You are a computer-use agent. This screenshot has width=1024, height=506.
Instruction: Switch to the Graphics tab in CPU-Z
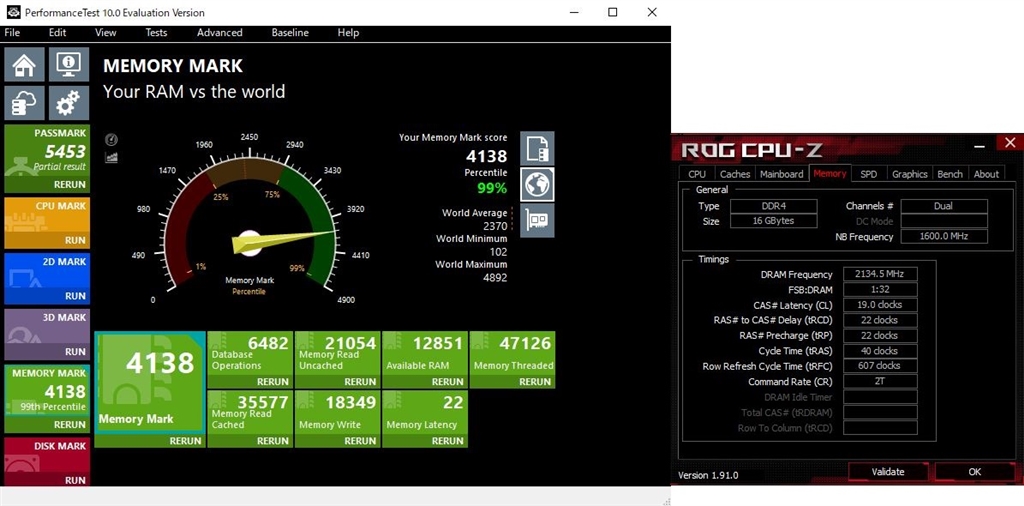pyautogui.click(x=910, y=174)
